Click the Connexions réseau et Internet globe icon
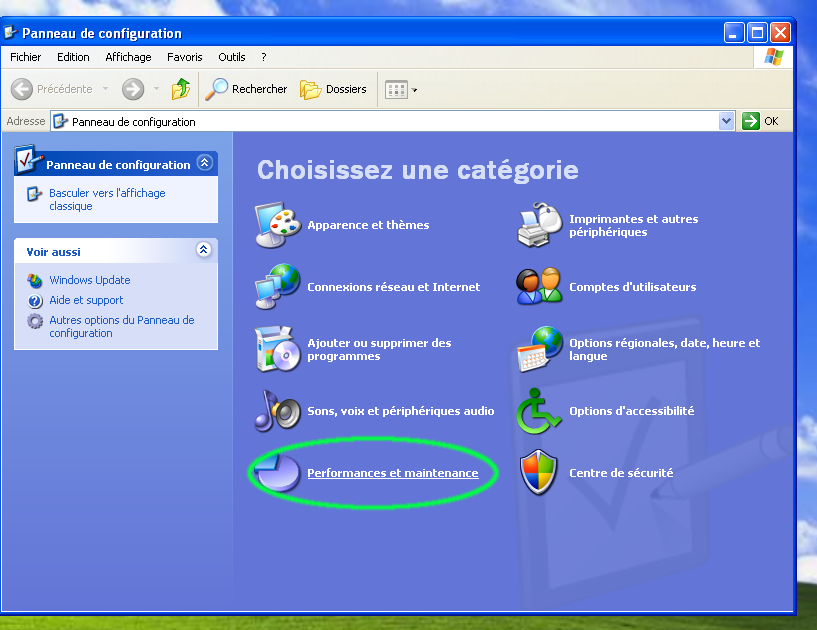The height and width of the screenshot is (630, 817). [277, 287]
